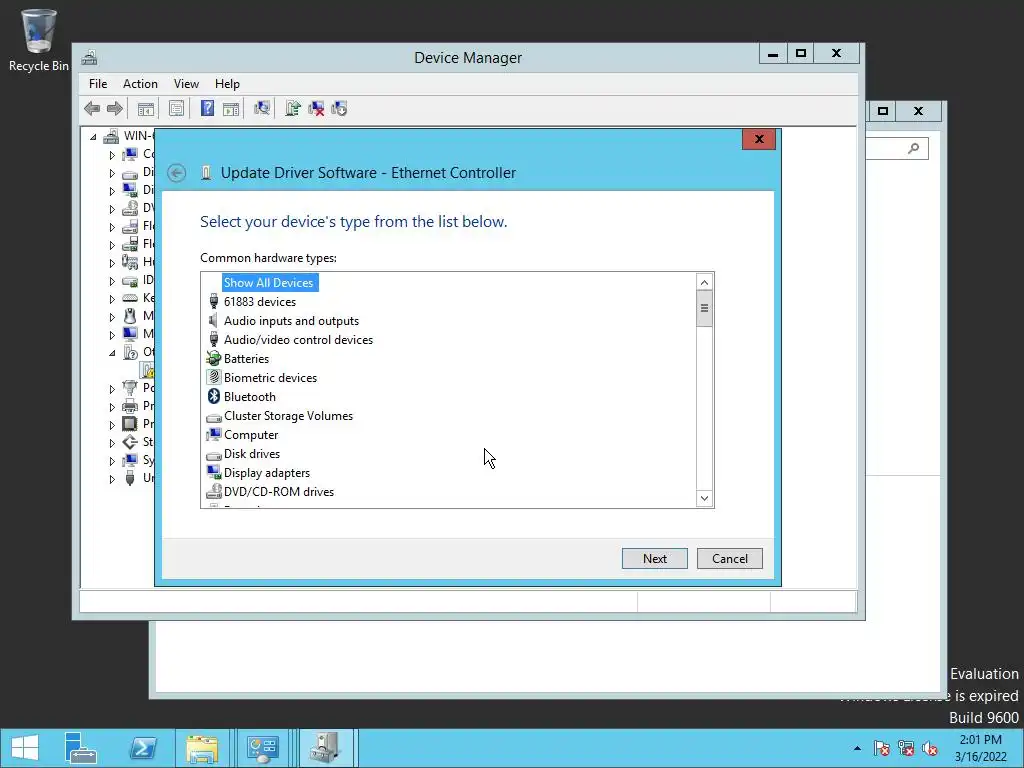Screen dimensions: 1024x768
Task: Select 'Disk drives' in hardware types list
Action: coord(251,454)
